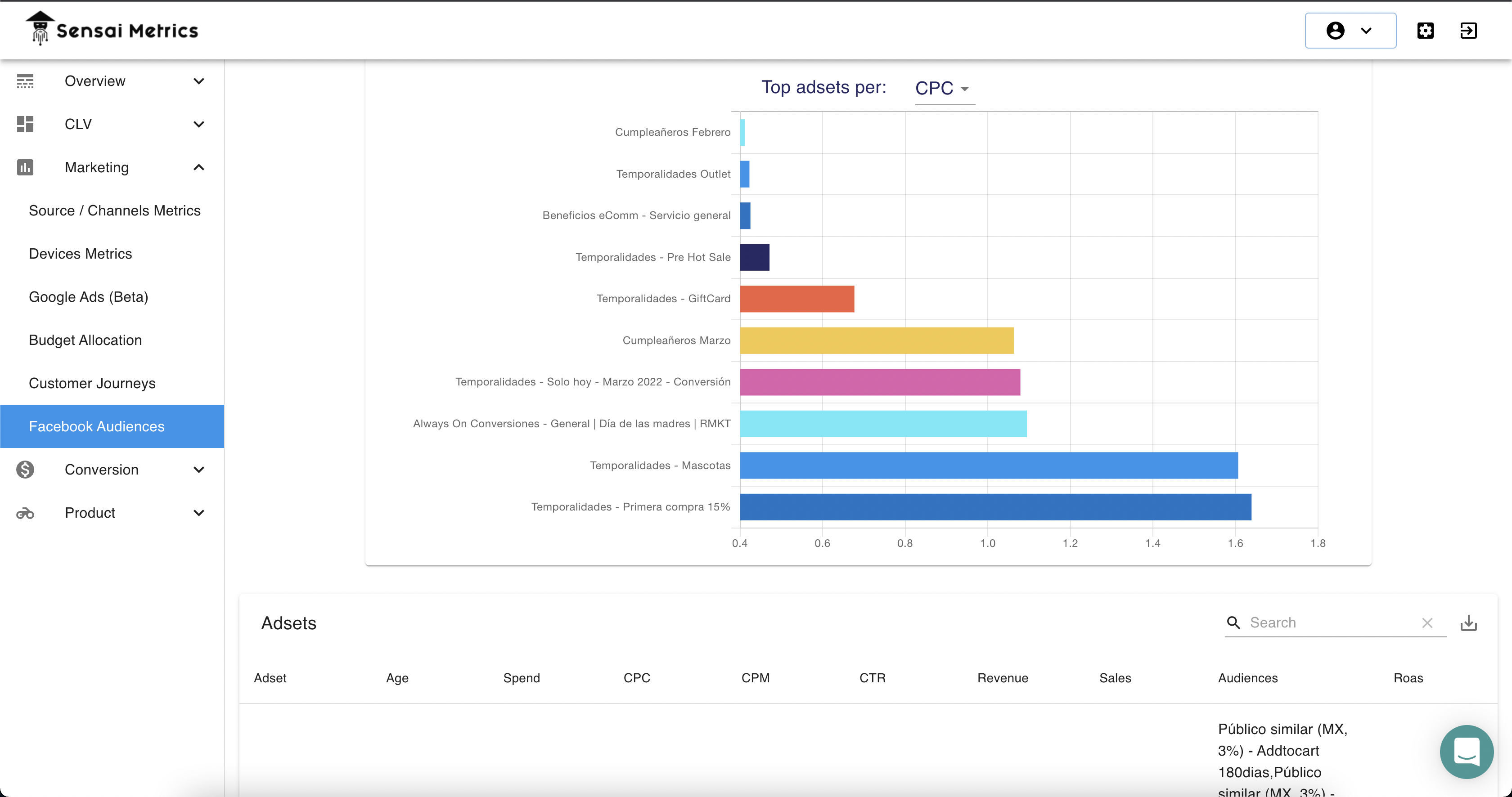This screenshot has height=797, width=1512.
Task: Click the CLV dashboard icon
Action: point(25,124)
